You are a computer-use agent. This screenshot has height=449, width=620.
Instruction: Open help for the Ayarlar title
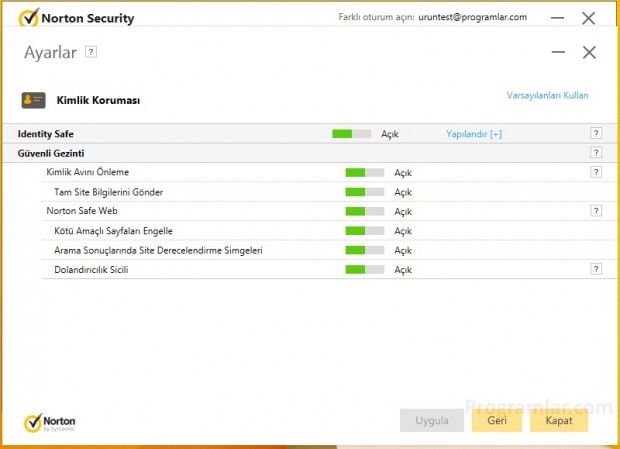(91, 52)
